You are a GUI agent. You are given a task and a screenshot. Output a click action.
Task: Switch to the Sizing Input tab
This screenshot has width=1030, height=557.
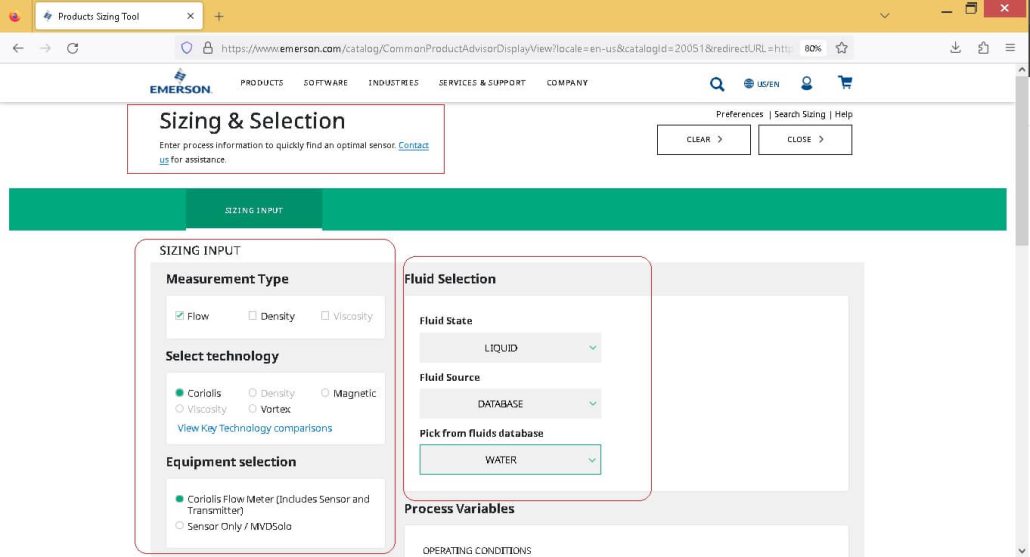(254, 210)
